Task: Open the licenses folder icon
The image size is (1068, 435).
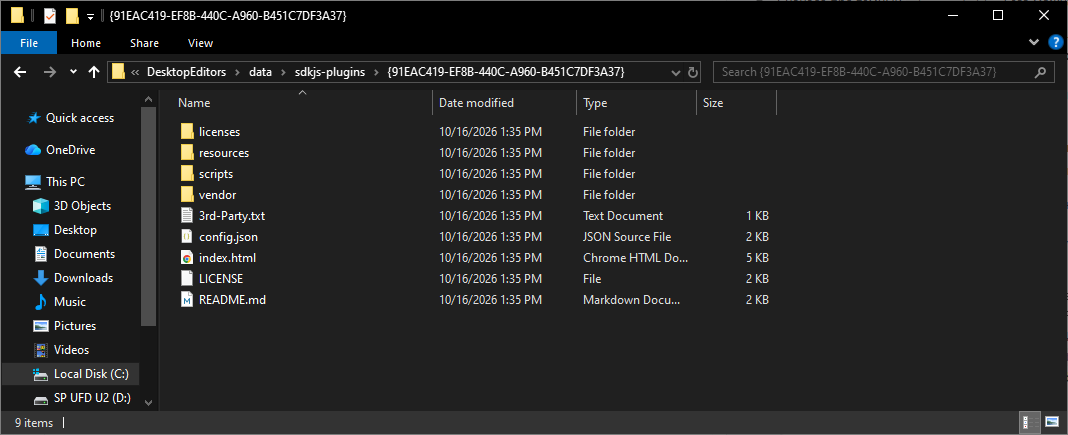Action: coord(187,131)
